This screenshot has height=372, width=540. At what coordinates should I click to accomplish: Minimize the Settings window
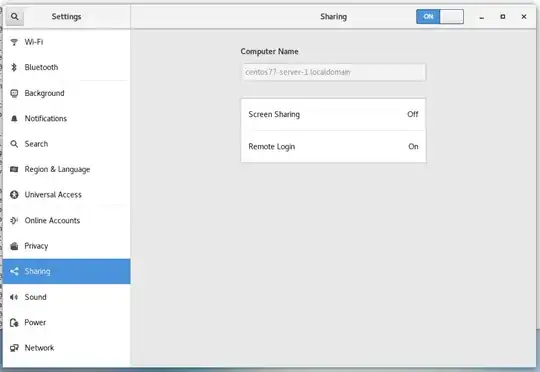[x=481, y=17]
